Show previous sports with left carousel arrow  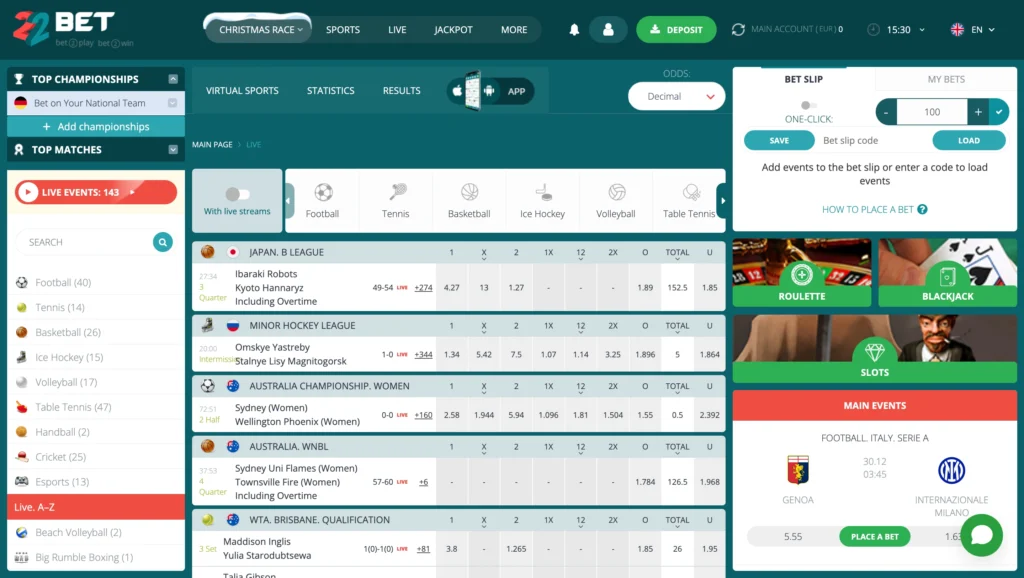(289, 201)
